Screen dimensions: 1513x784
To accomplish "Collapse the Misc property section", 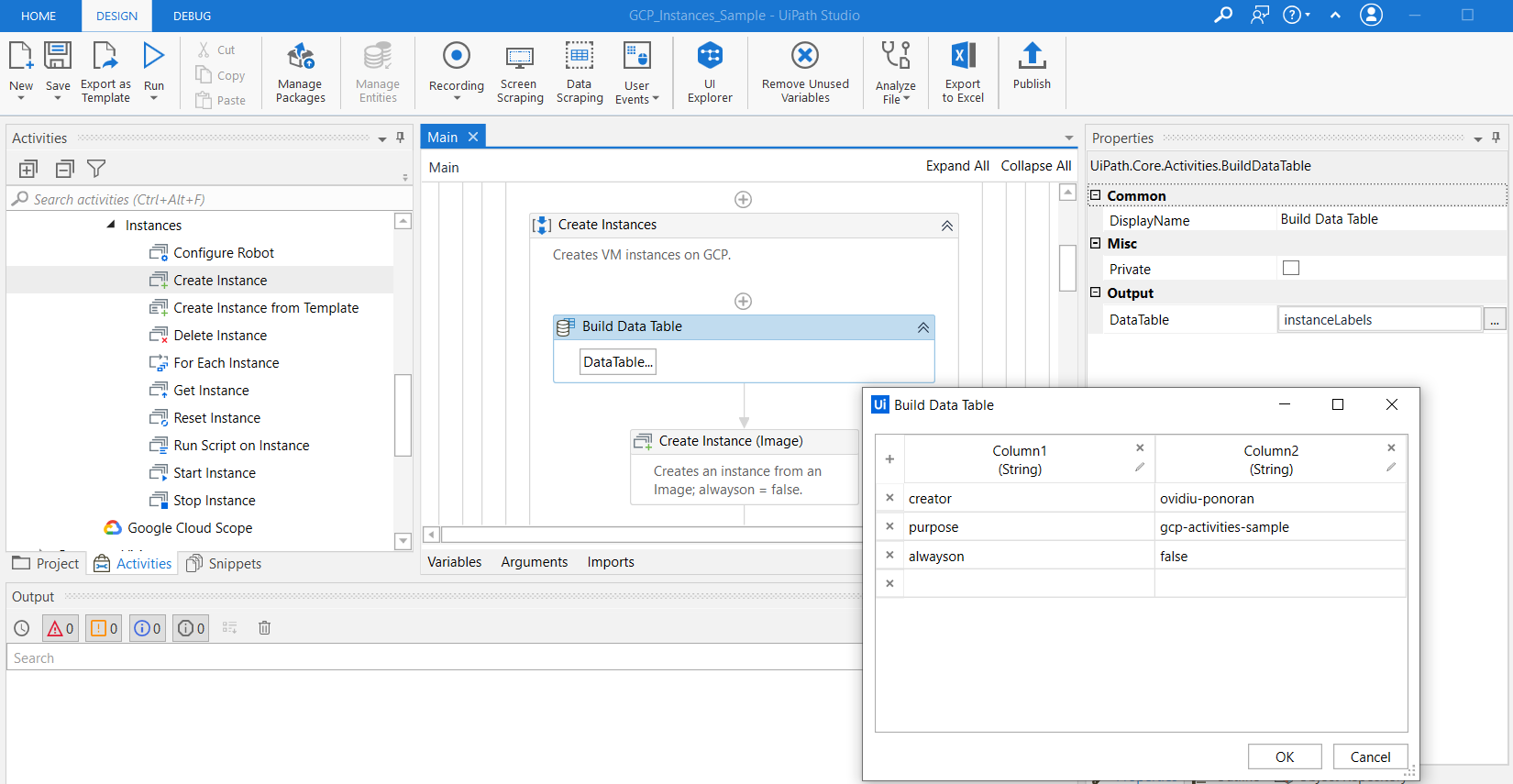I will [x=1095, y=243].
